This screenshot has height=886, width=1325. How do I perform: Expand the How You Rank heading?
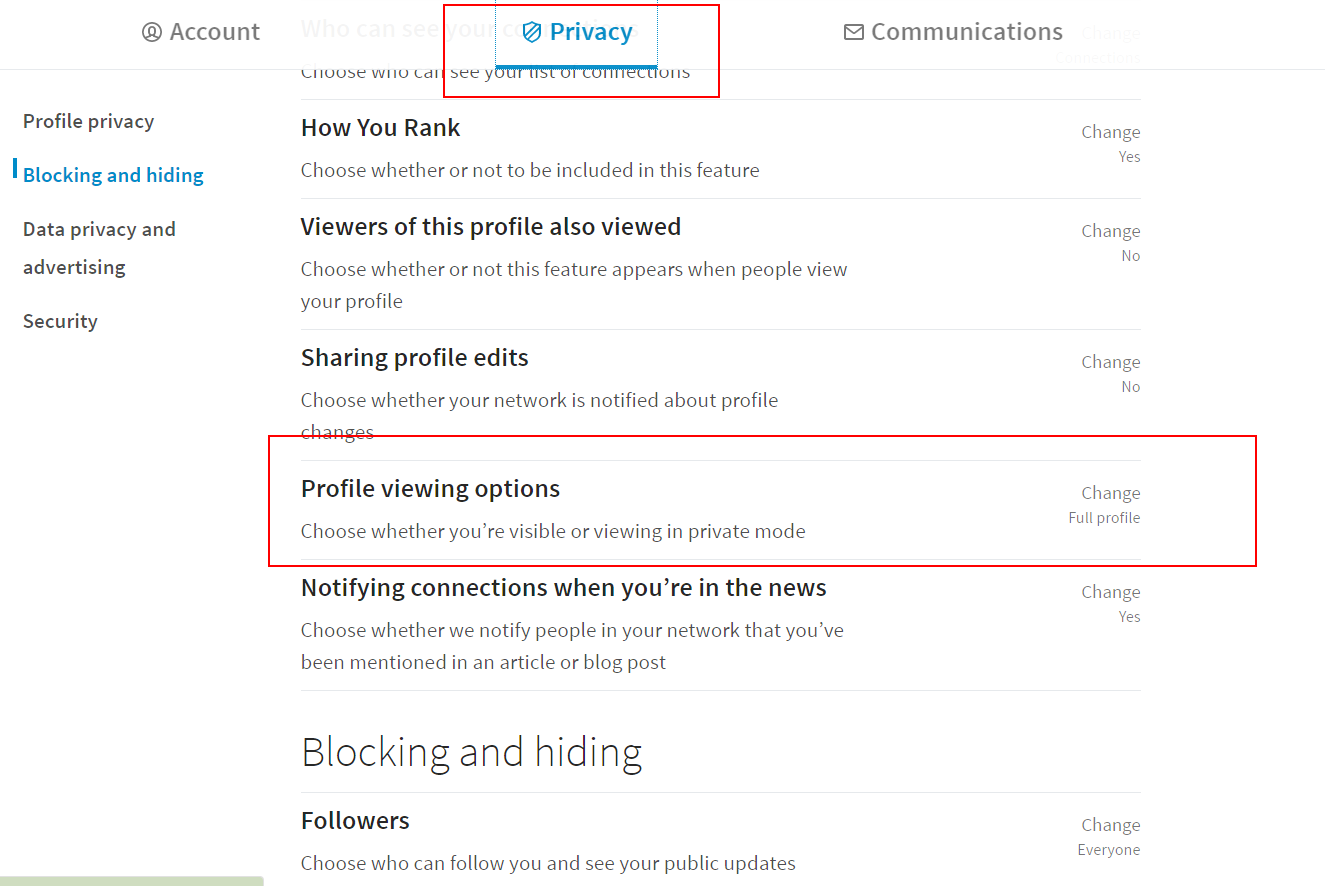click(380, 128)
